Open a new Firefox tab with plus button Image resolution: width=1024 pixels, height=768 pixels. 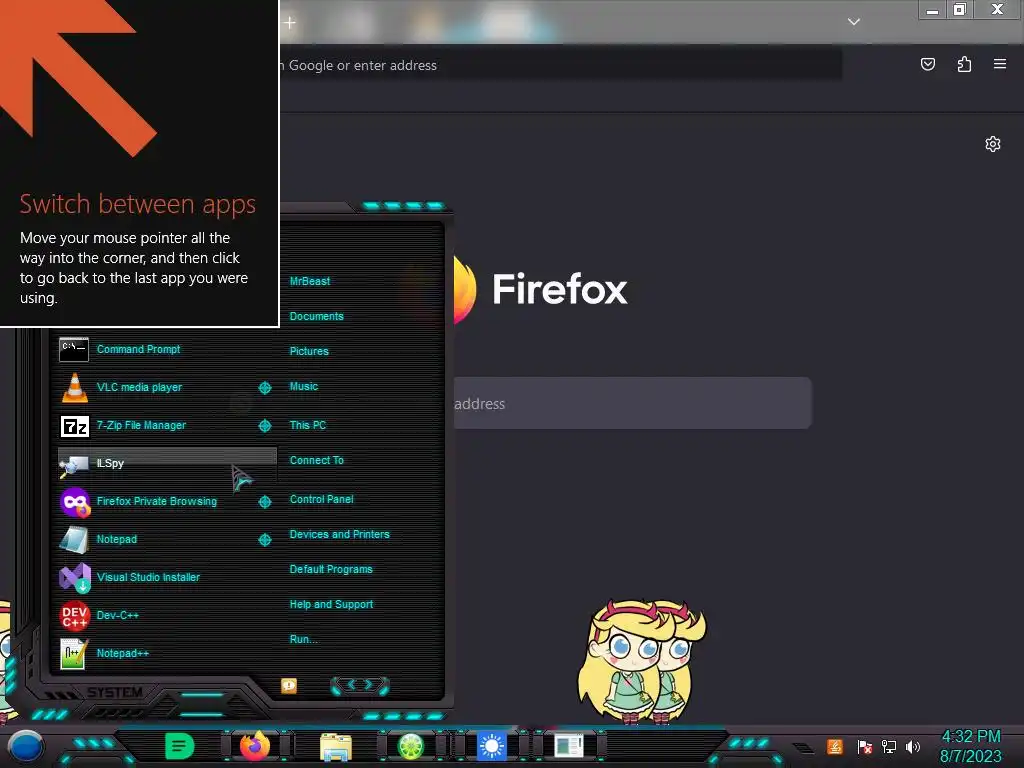point(290,22)
